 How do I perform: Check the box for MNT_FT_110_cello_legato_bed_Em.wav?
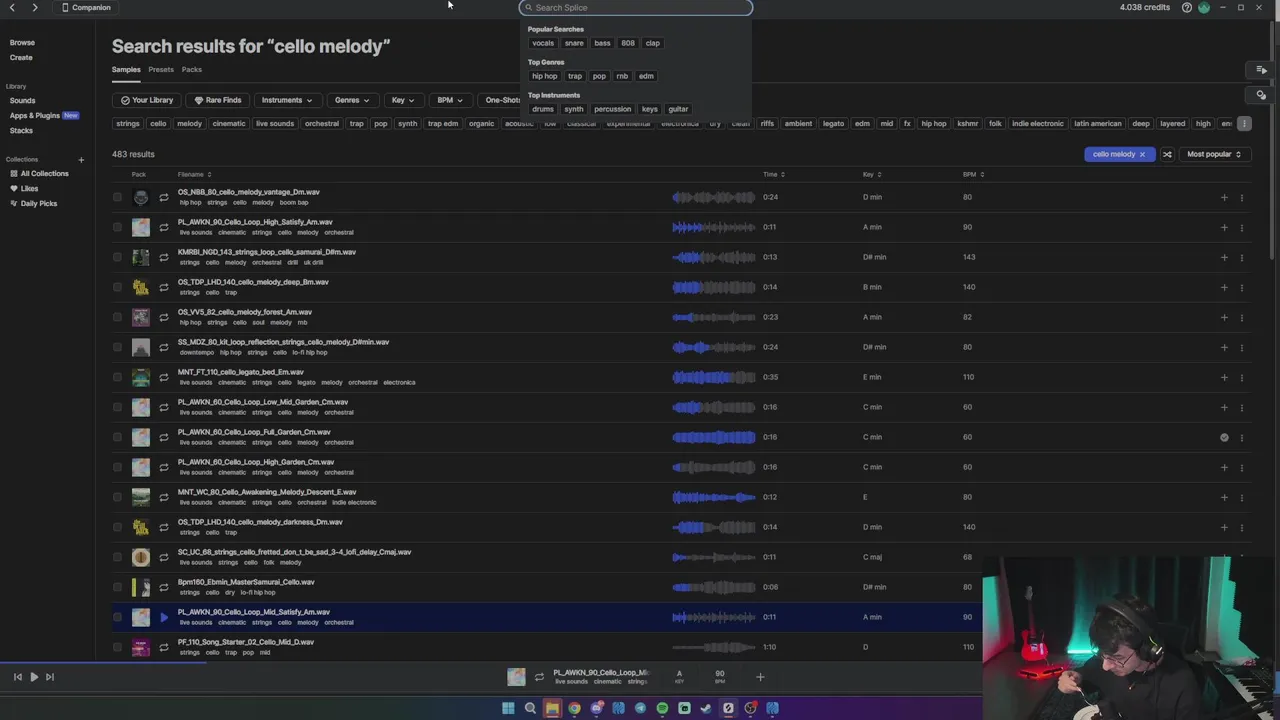pyautogui.click(x=118, y=377)
